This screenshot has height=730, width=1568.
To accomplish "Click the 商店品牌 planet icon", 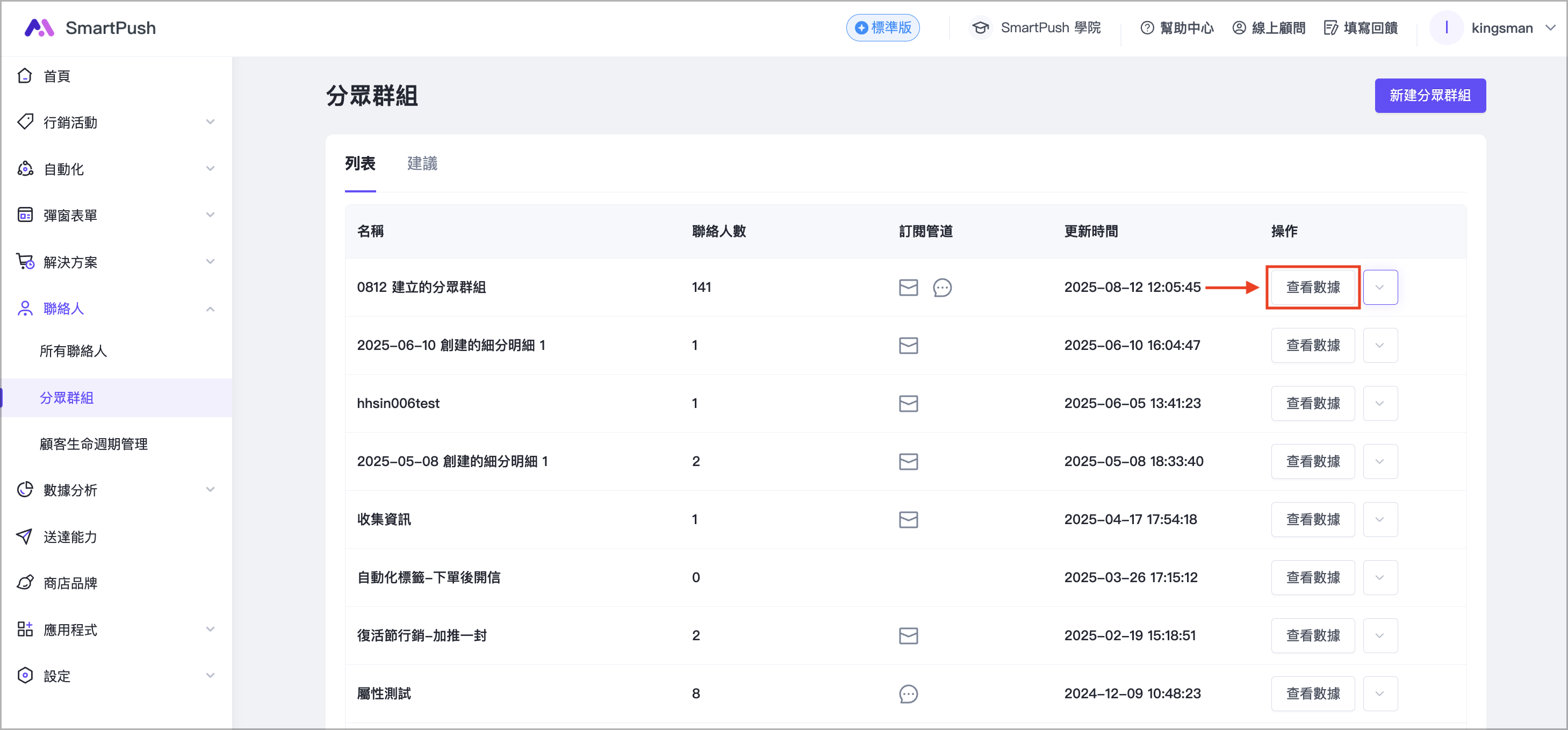I will pyautogui.click(x=25, y=583).
